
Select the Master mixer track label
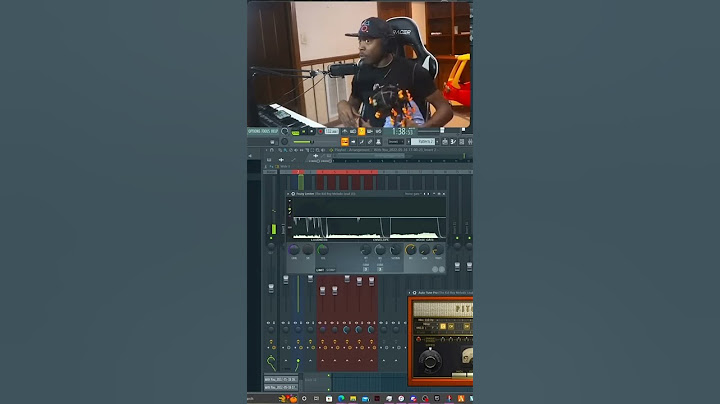point(270,172)
